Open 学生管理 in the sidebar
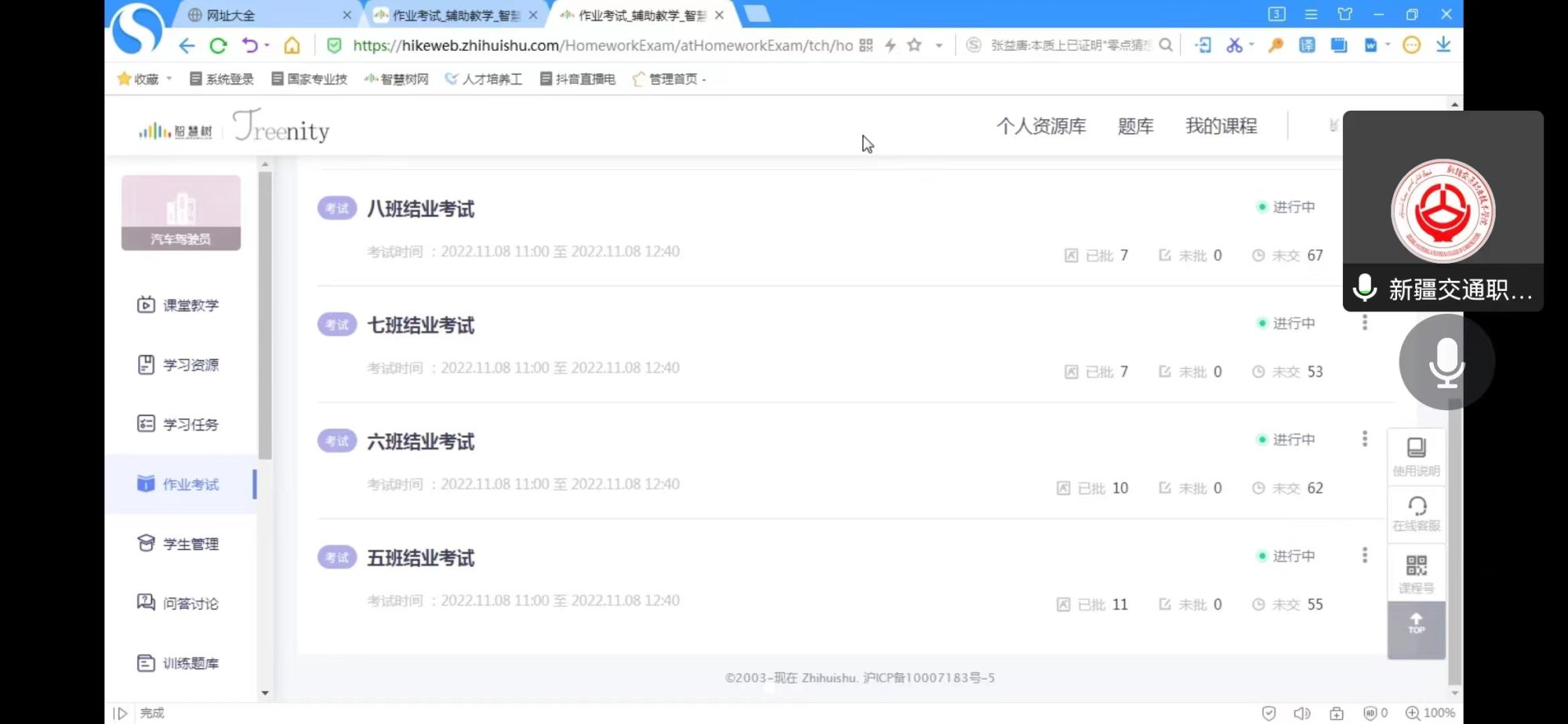Image resolution: width=1568 pixels, height=724 pixels. tap(190, 544)
